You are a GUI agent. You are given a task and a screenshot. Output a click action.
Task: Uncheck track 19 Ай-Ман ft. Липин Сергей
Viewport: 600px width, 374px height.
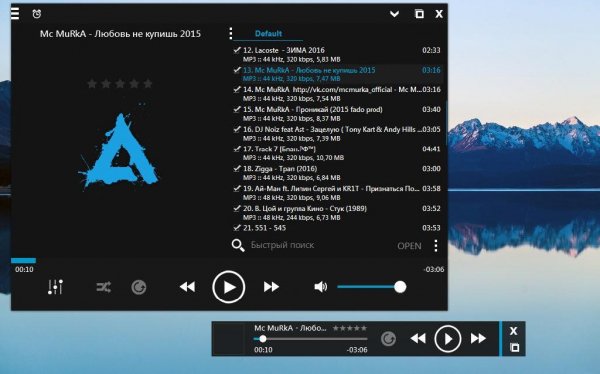coord(237,188)
